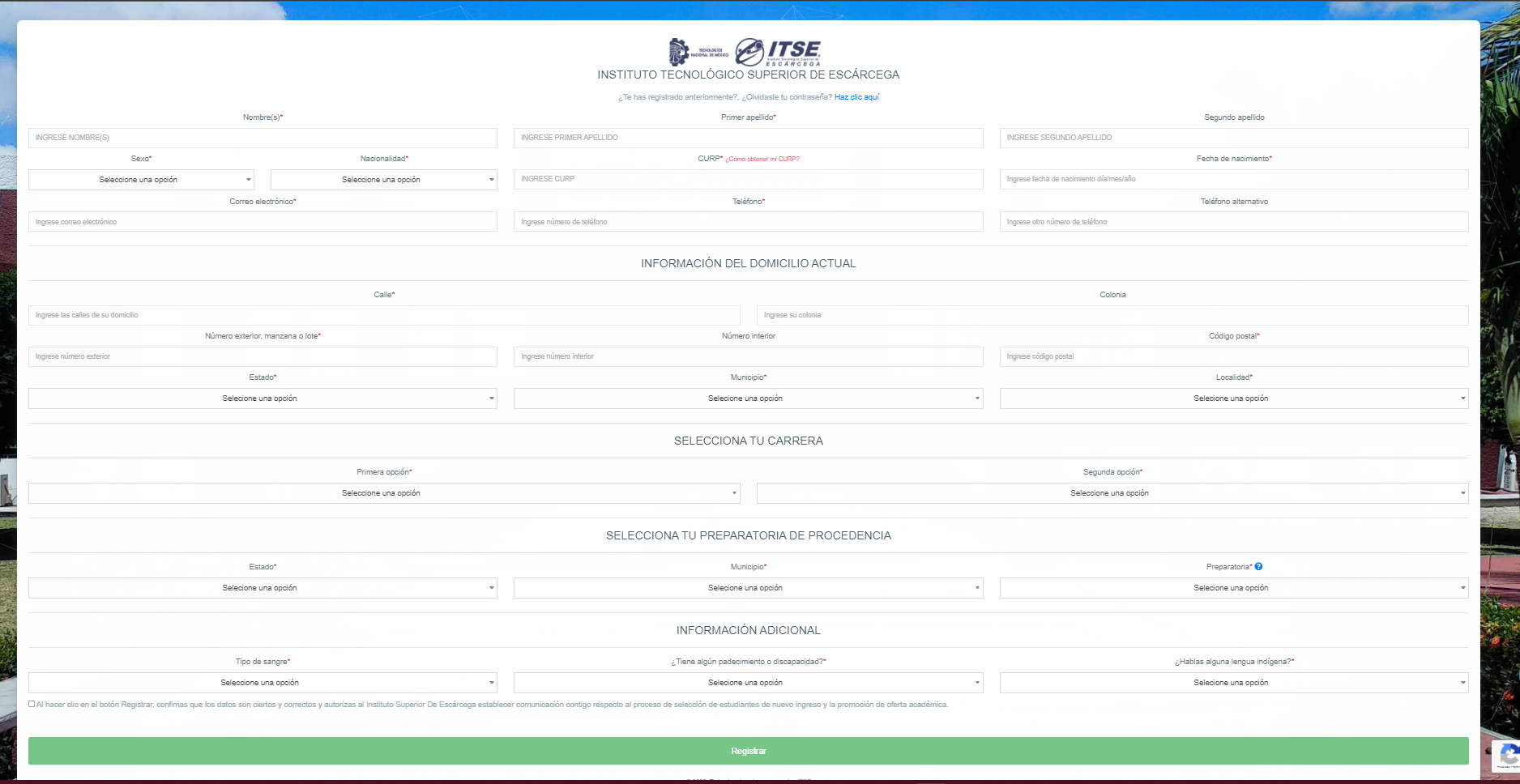The height and width of the screenshot is (784, 1520).
Task: Click the ITSE Escárcega logo
Action: click(x=778, y=52)
